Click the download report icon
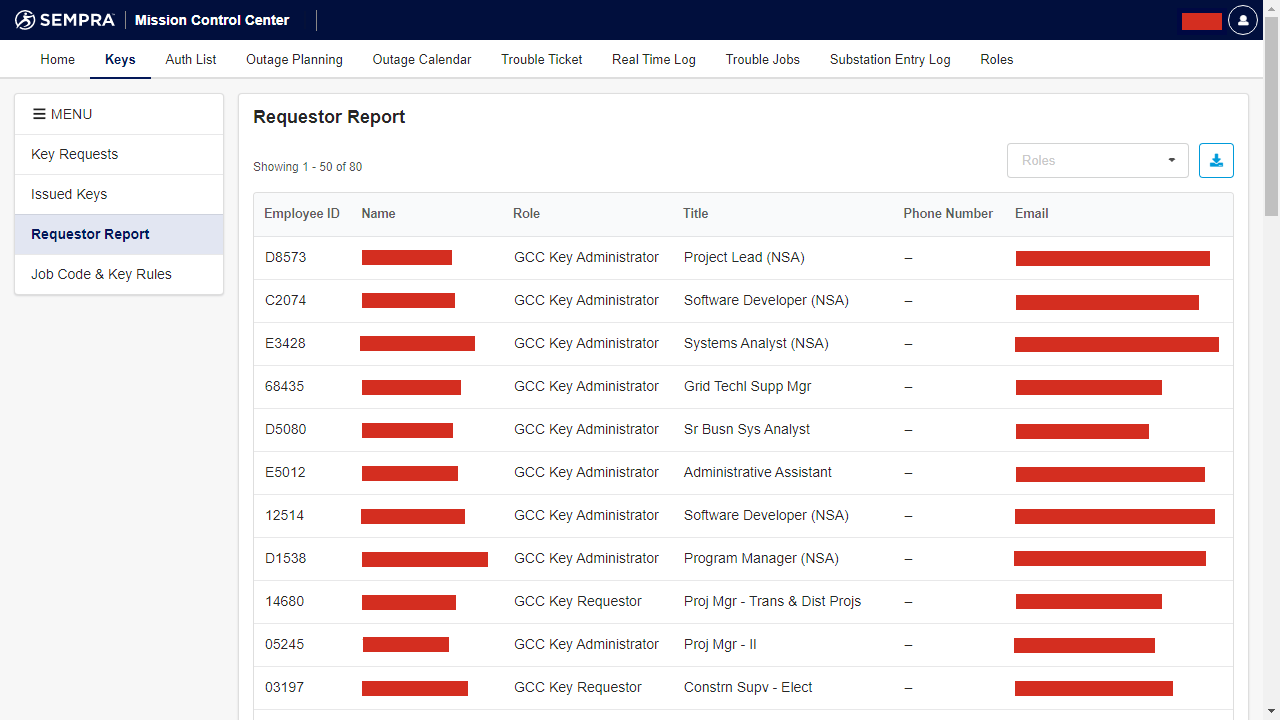Image resolution: width=1280 pixels, height=720 pixels. 1216,160
